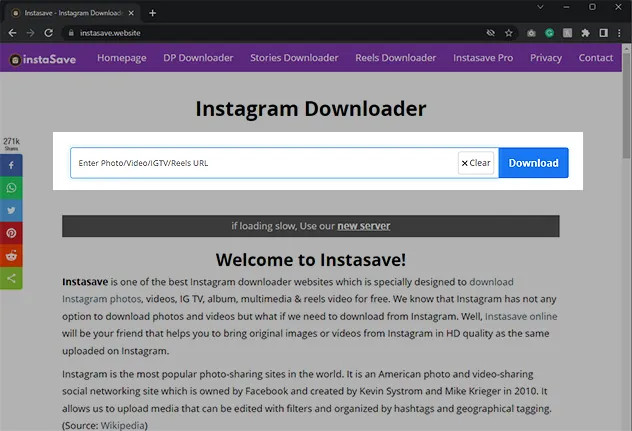Open the camera extension icon
Image resolution: width=632 pixels, height=431 pixels.
tap(531, 33)
